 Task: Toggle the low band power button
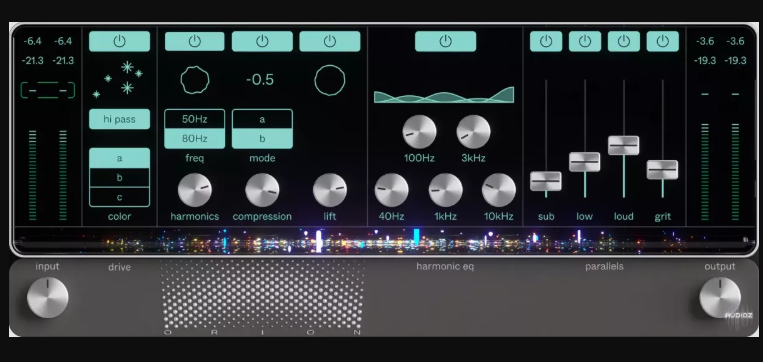pyautogui.click(x=585, y=41)
